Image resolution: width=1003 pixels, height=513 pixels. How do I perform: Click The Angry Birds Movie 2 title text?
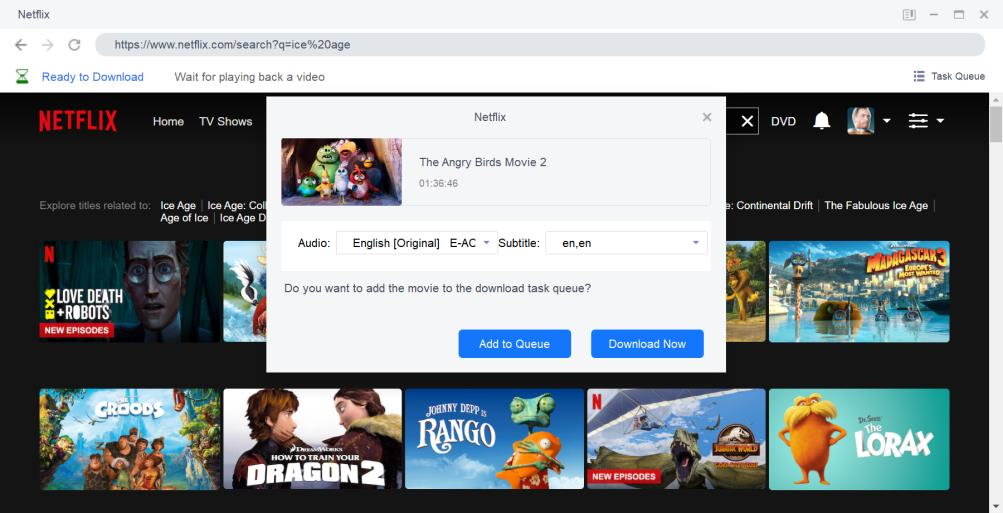click(x=483, y=162)
